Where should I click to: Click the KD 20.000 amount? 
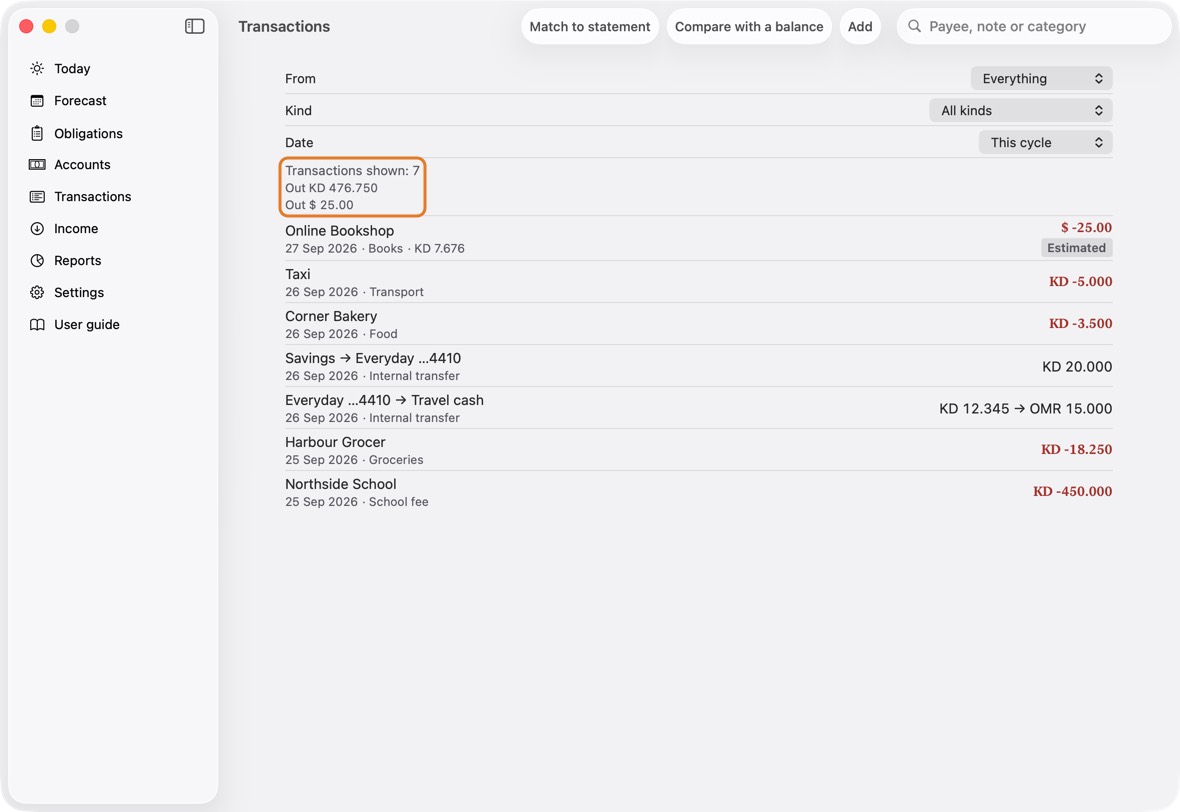[1077, 366]
